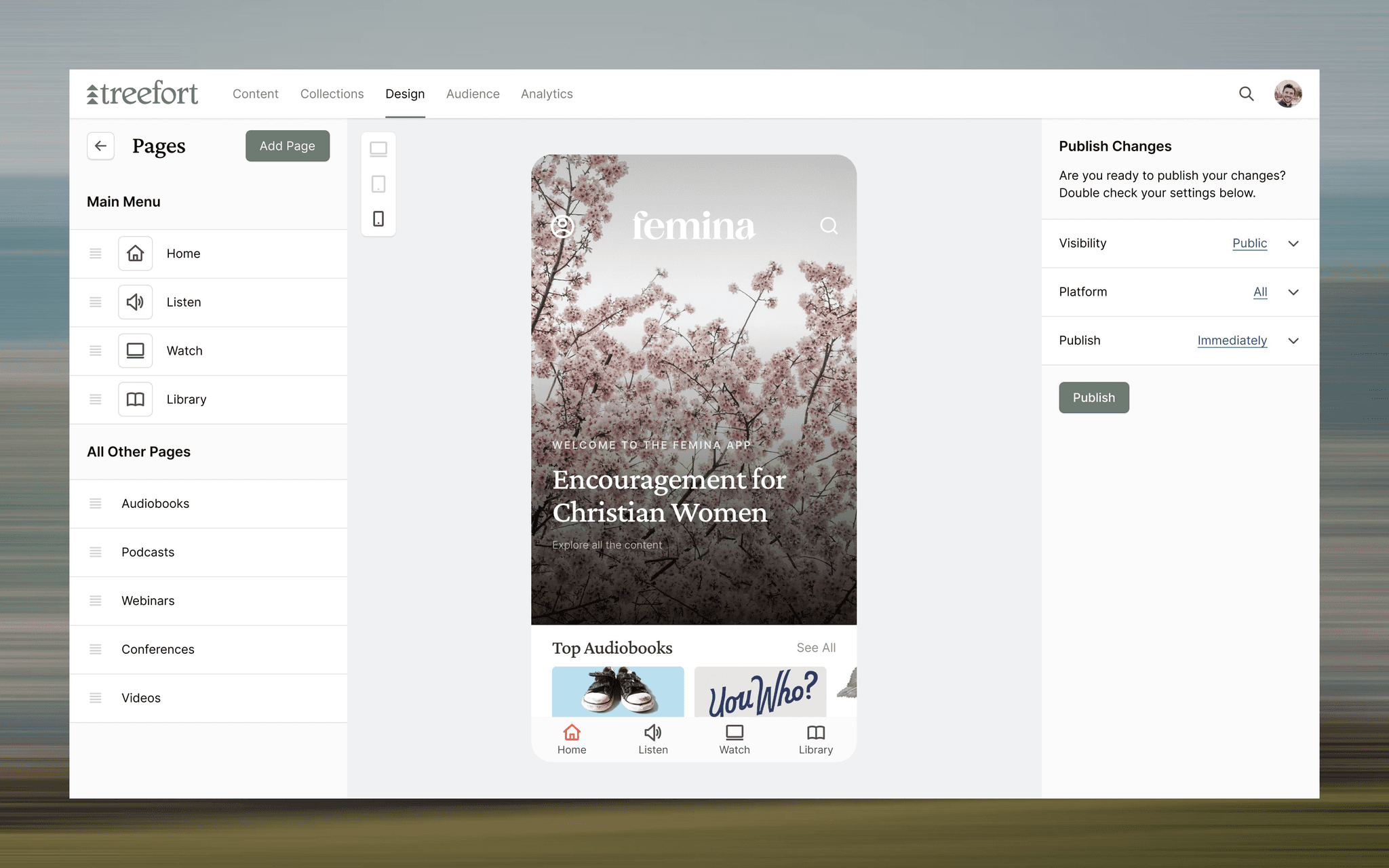Viewport: 1389px width, 868px height.
Task: Grab the drag handle for Videos row
Action: click(96, 698)
